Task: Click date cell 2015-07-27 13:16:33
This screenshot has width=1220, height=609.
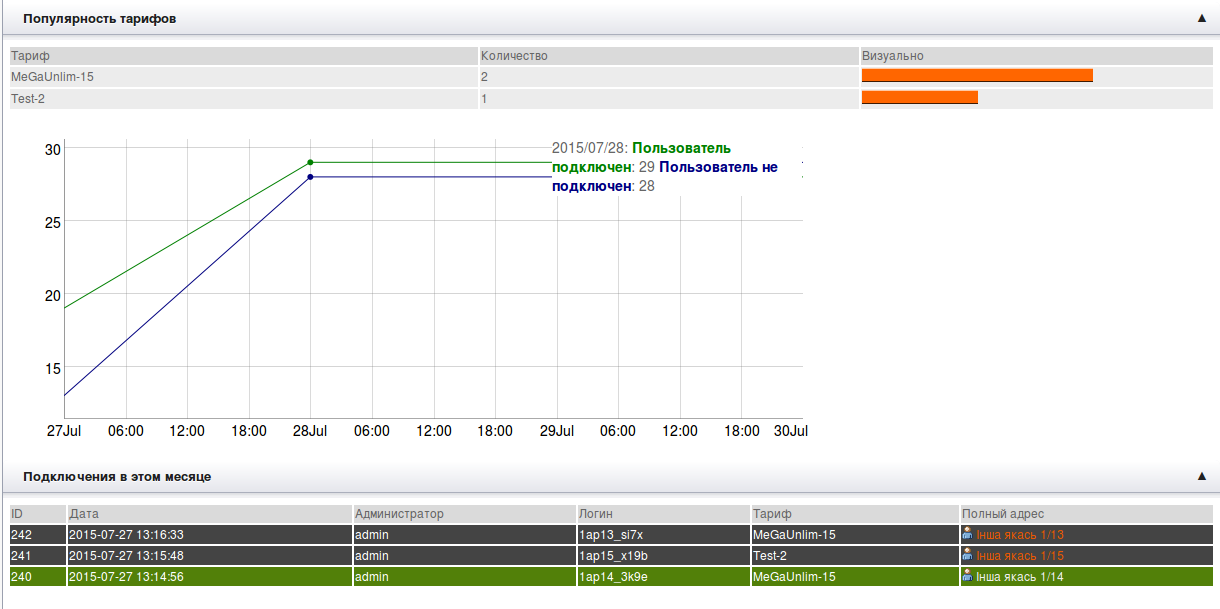Action: (x=126, y=535)
